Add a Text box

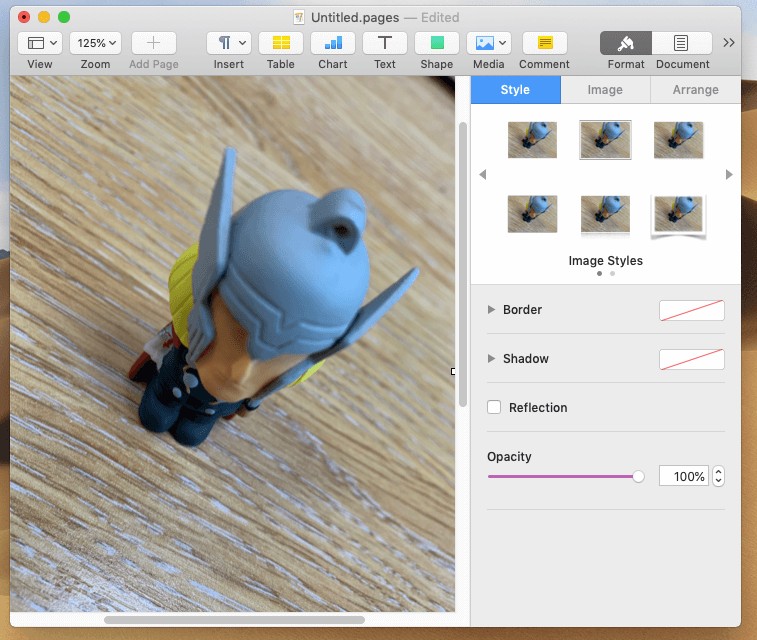point(385,43)
